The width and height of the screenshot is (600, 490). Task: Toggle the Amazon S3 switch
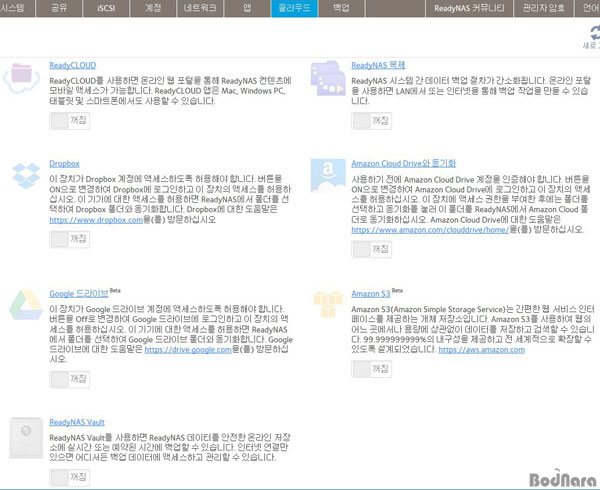click(372, 369)
